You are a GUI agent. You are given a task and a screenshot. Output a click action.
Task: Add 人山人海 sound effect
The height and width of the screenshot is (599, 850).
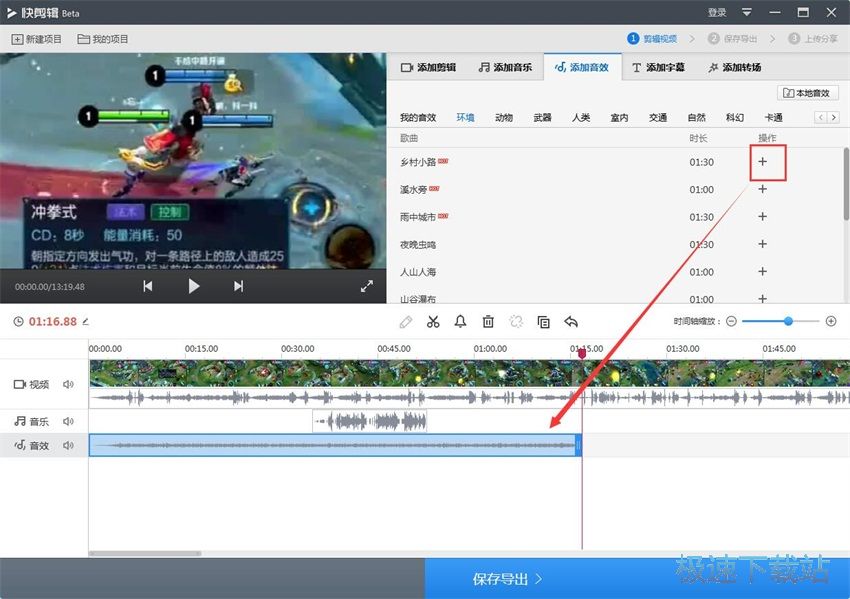click(x=763, y=272)
